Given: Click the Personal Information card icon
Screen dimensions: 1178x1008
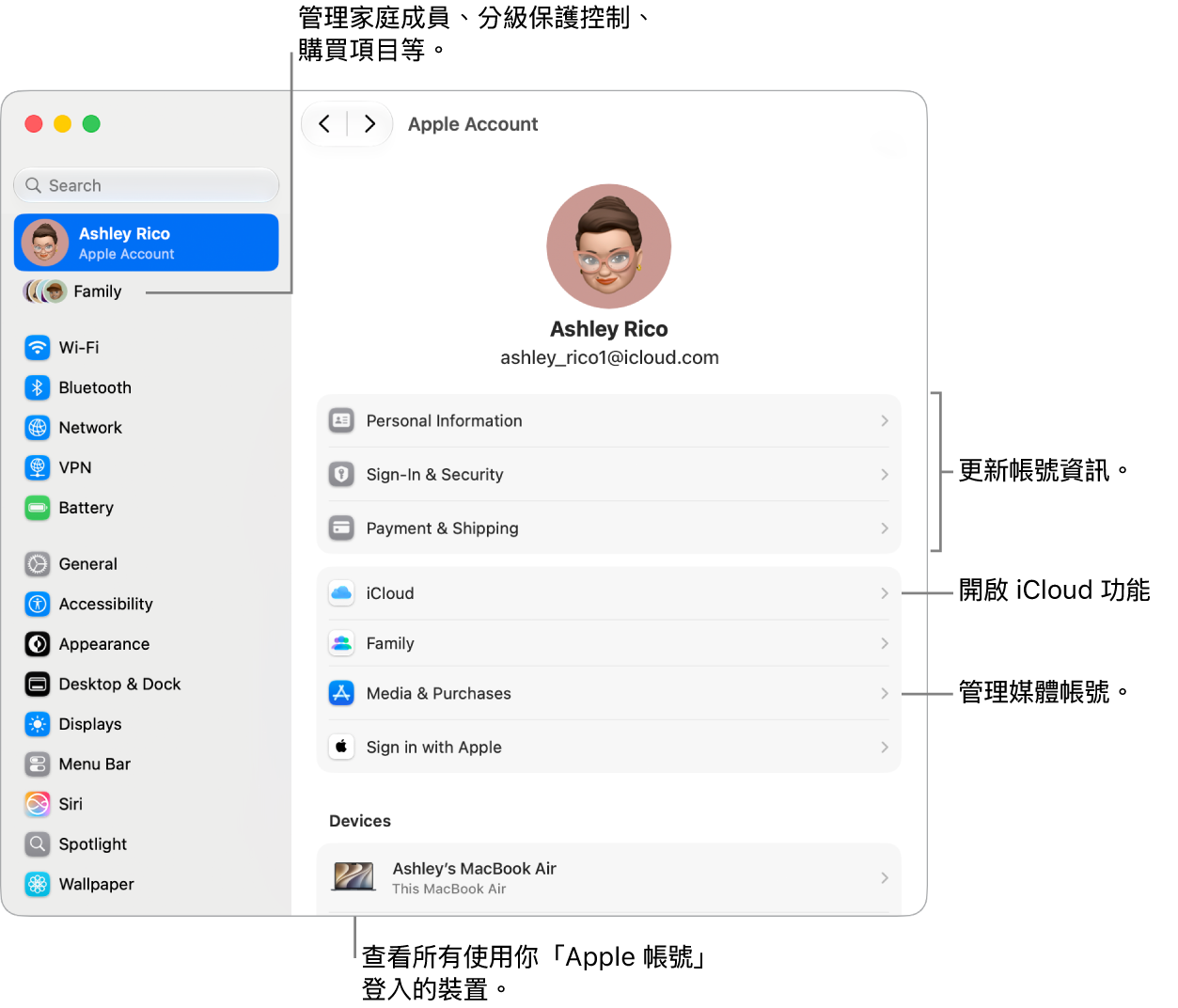Looking at the screenshot, I should pyautogui.click(x=341, y=420).
